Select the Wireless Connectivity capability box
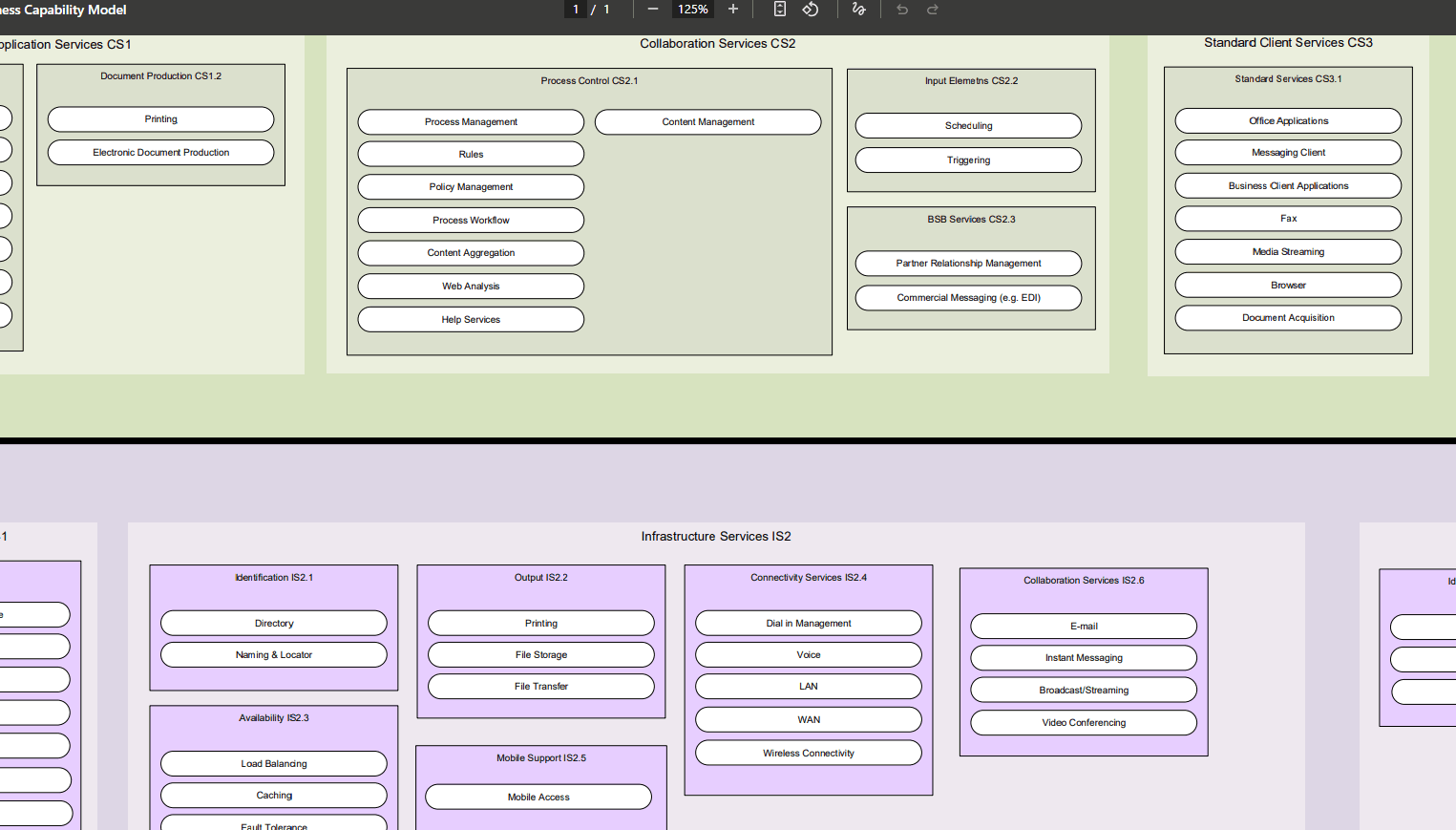The height and width of the screenshot is (830, 1456). (808, 753)
